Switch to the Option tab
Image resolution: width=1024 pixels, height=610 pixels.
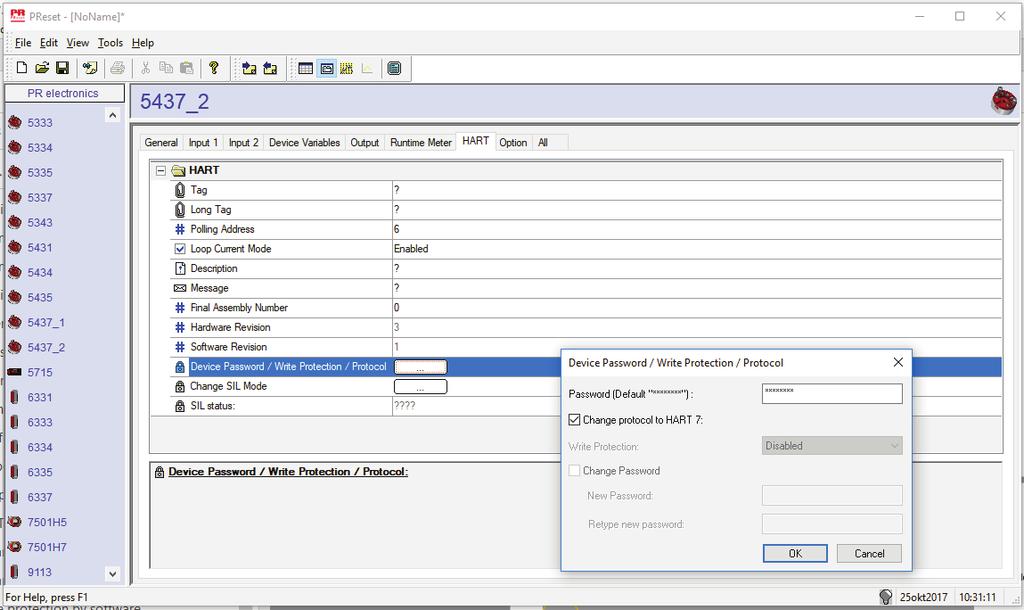tap(513, 142)
